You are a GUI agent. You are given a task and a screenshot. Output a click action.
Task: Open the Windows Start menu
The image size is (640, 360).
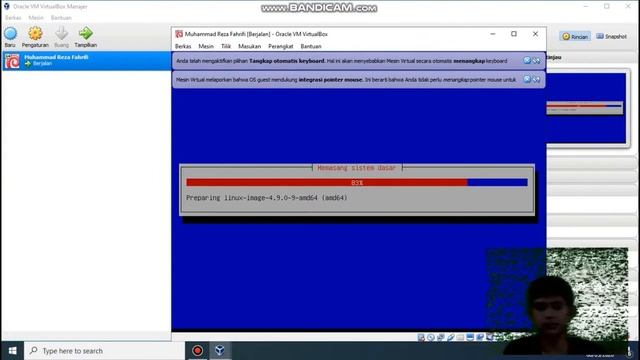12,351
